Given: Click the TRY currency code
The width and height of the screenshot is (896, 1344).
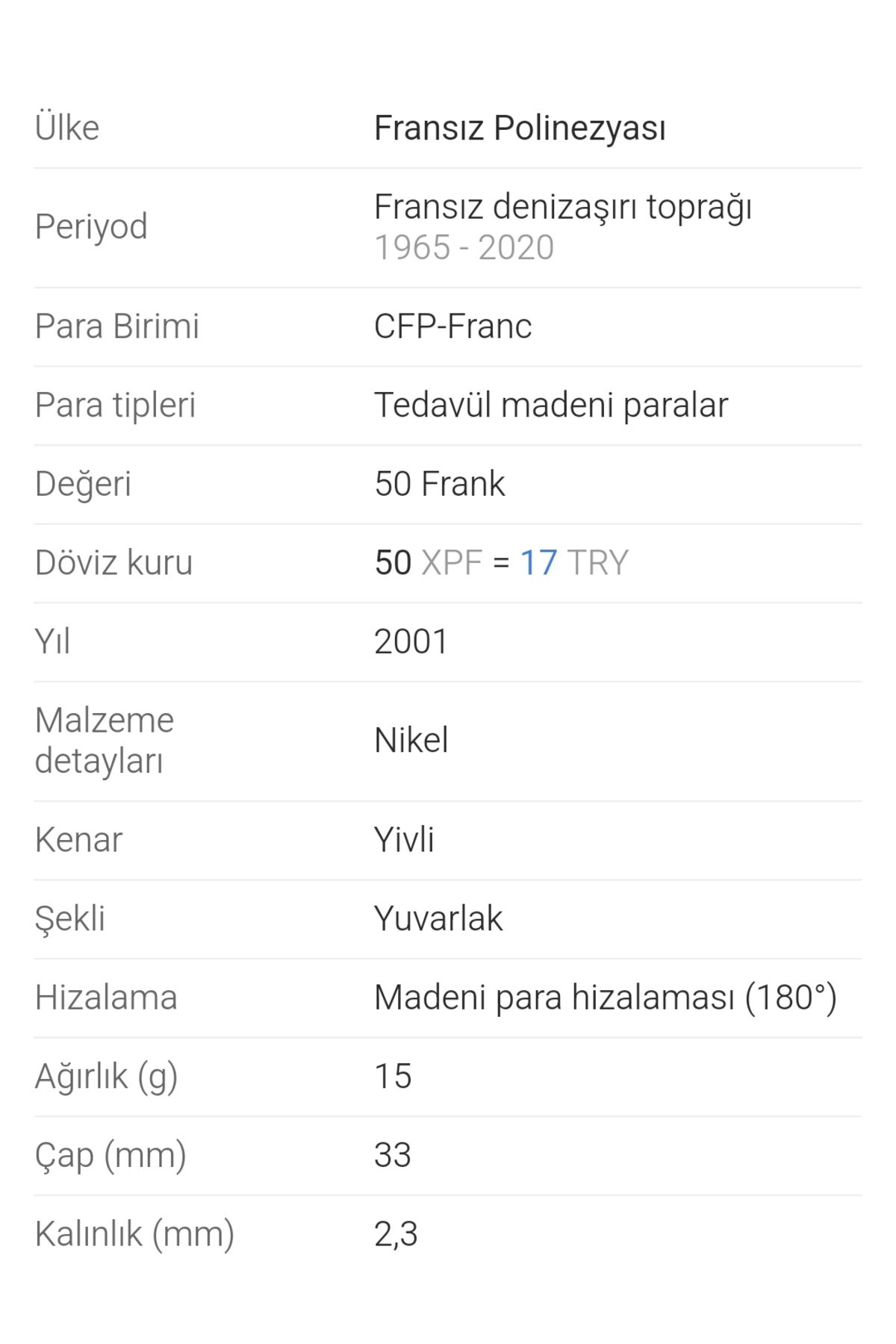Looking at the screenshot, I should point(598,563).
